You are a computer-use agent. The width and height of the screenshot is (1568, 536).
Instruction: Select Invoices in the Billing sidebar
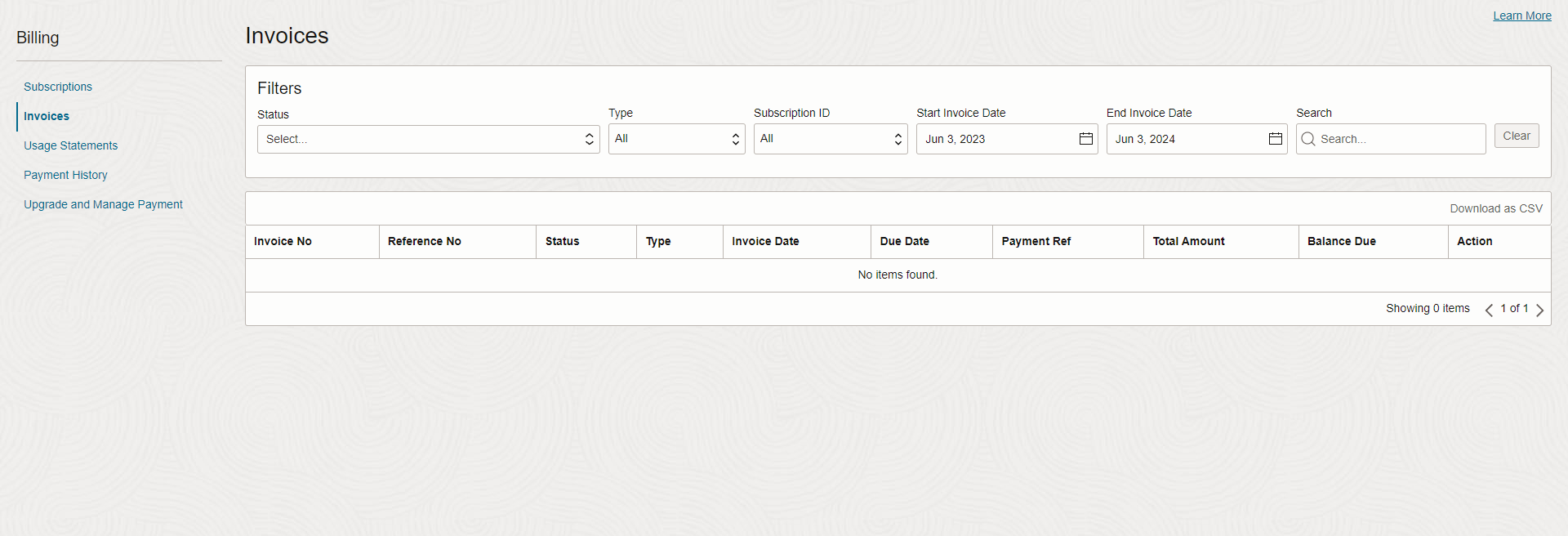[x=47, y=116]
